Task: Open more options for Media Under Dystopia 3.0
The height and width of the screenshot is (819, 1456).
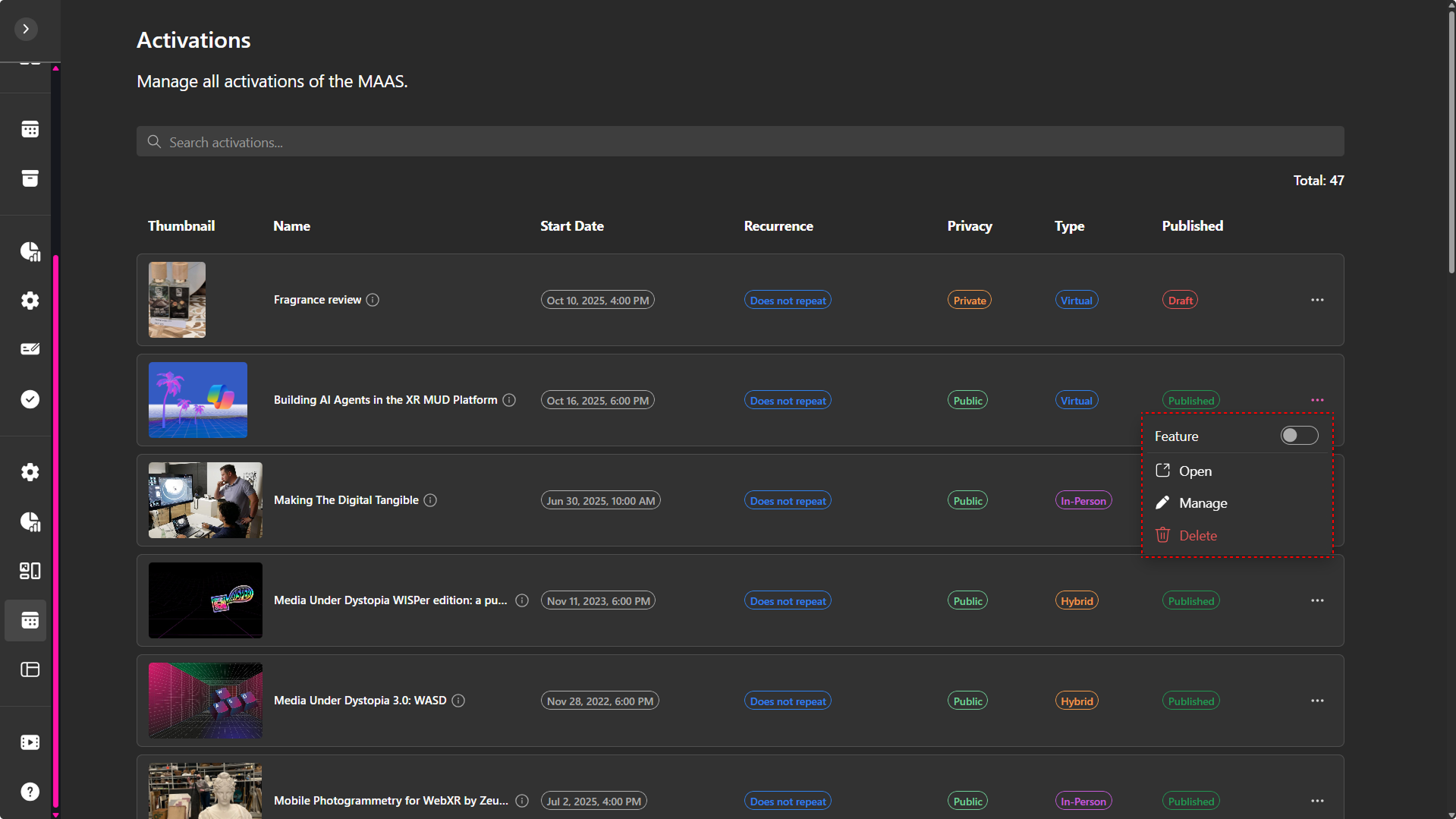Action: pos(1316,701)
